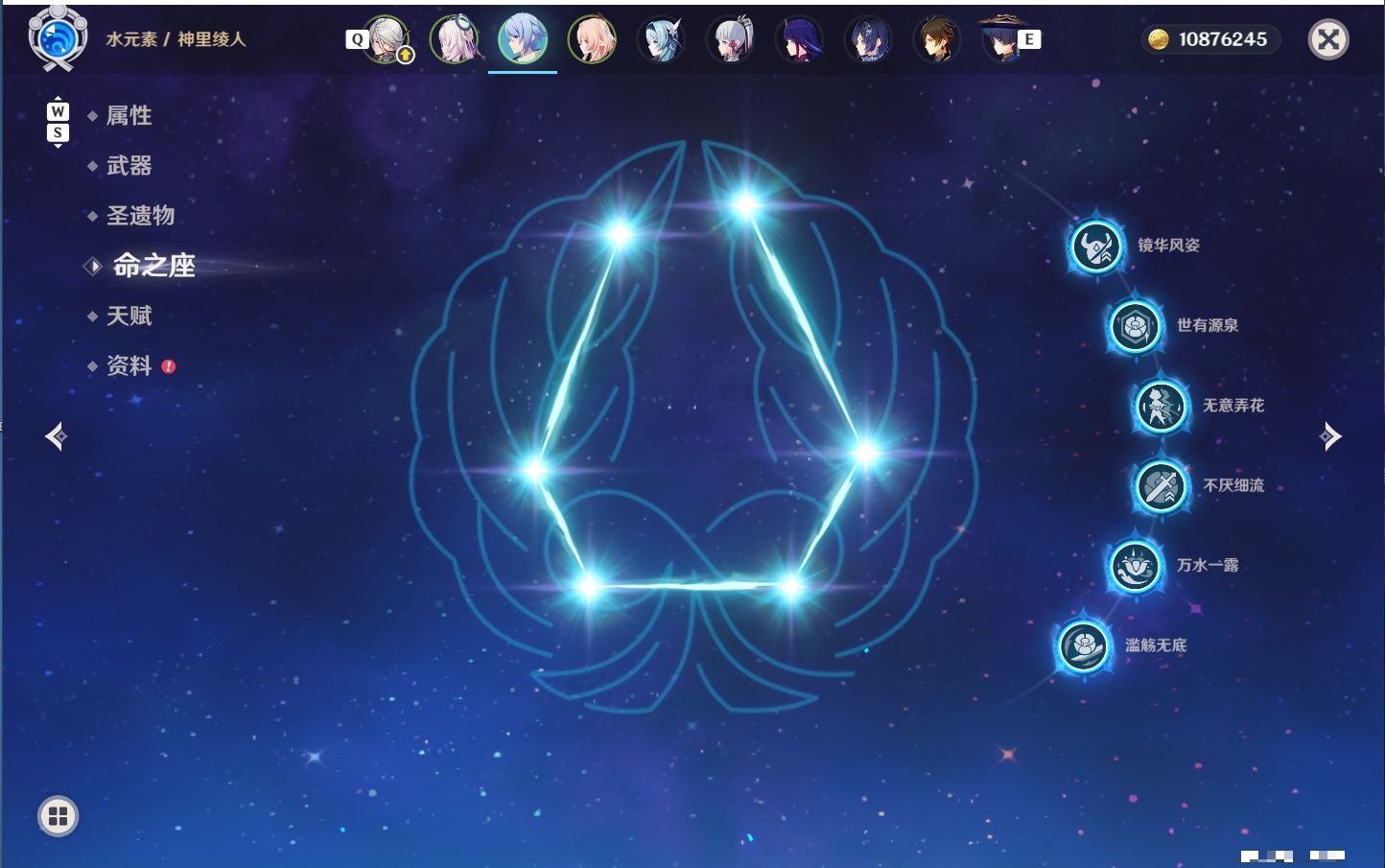Image resolution: width=1385 pixels, height=868 pixels.
Task: Click the 不厌细流 constellation label
Action: point(1233,485)
